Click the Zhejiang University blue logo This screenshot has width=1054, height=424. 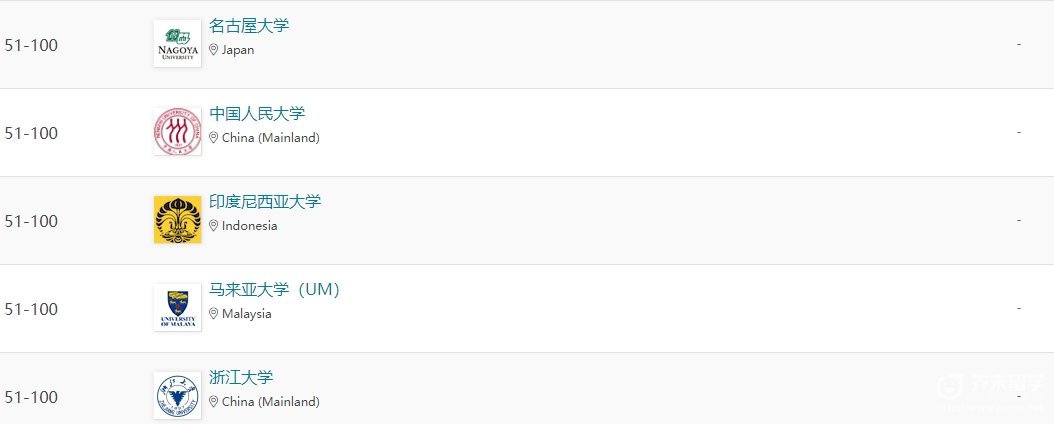click(x=177, y=396)
